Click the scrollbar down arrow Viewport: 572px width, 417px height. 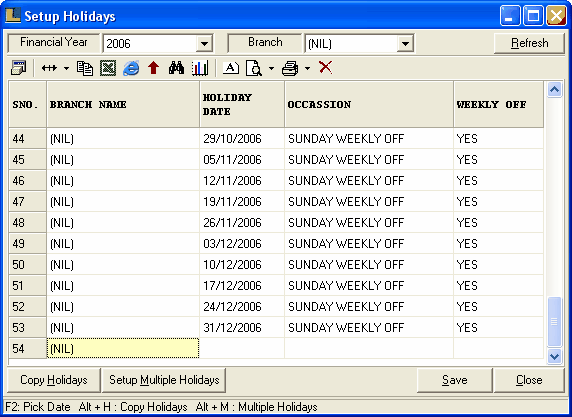click(x=554, y=356)
